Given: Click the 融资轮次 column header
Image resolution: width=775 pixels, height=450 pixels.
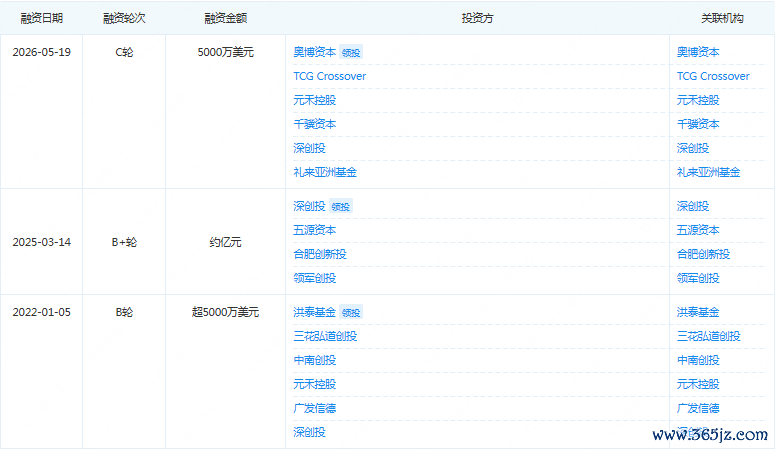Looking at the screenshot, I should coord(124,18).
